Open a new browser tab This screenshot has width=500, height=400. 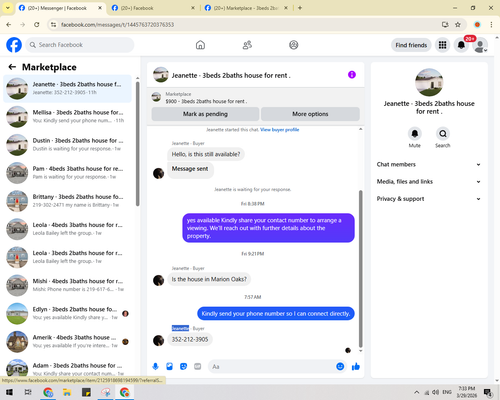click(x=300, y=8)
